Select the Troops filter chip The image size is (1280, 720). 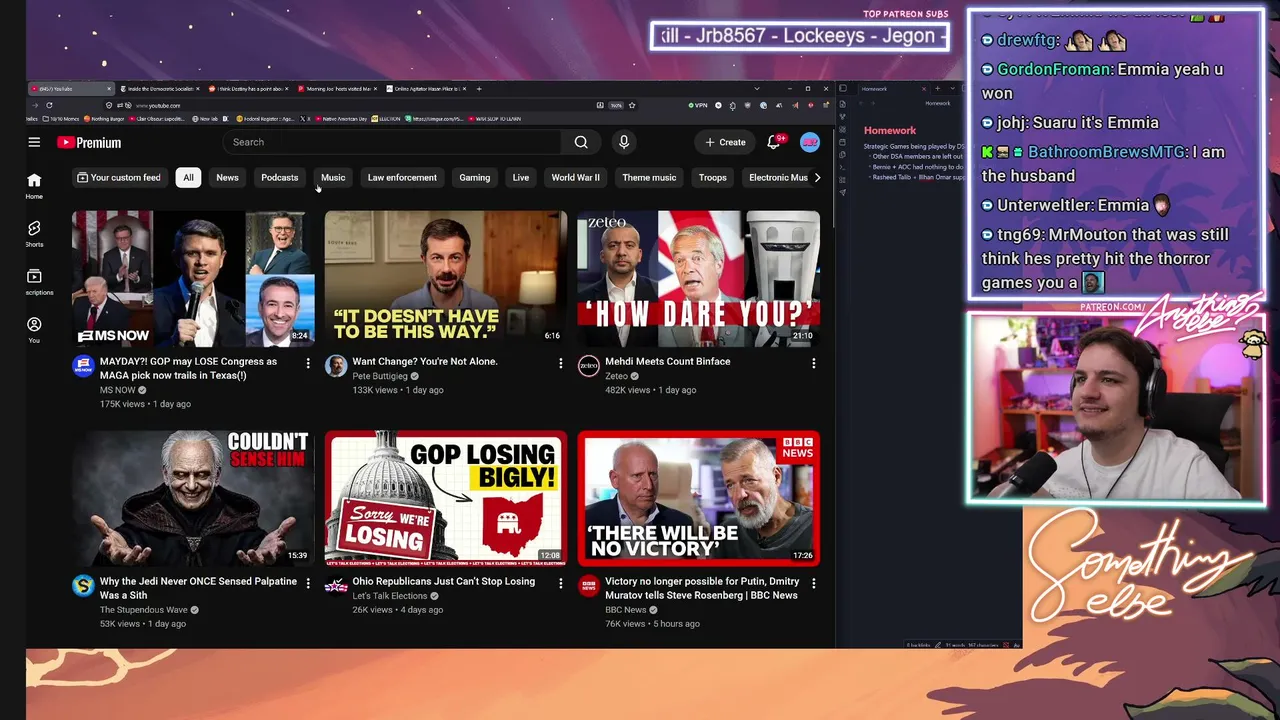[x=713, y=178]
